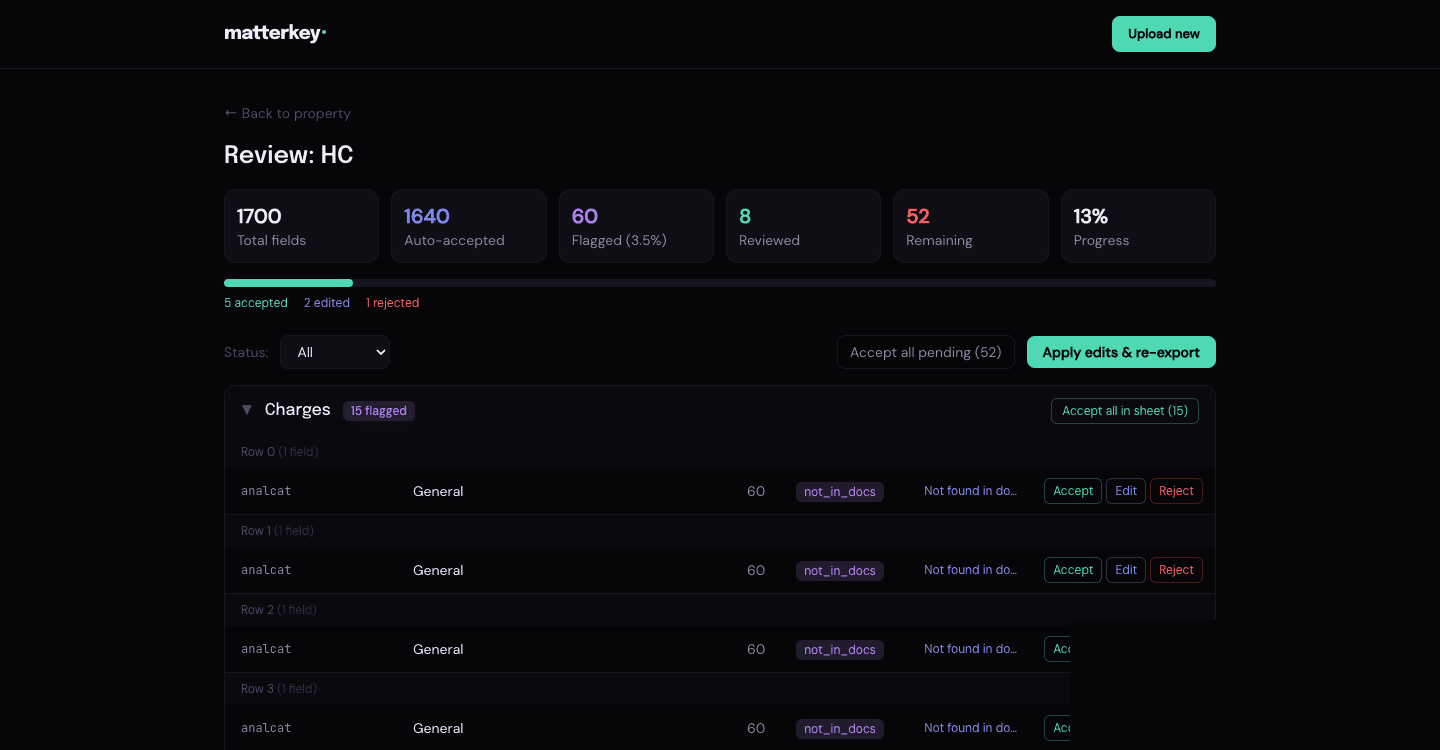Edit the analcat field in Row 0
The width and height of the screenshot is (1440, 750).
click(x=1125, y=491)
